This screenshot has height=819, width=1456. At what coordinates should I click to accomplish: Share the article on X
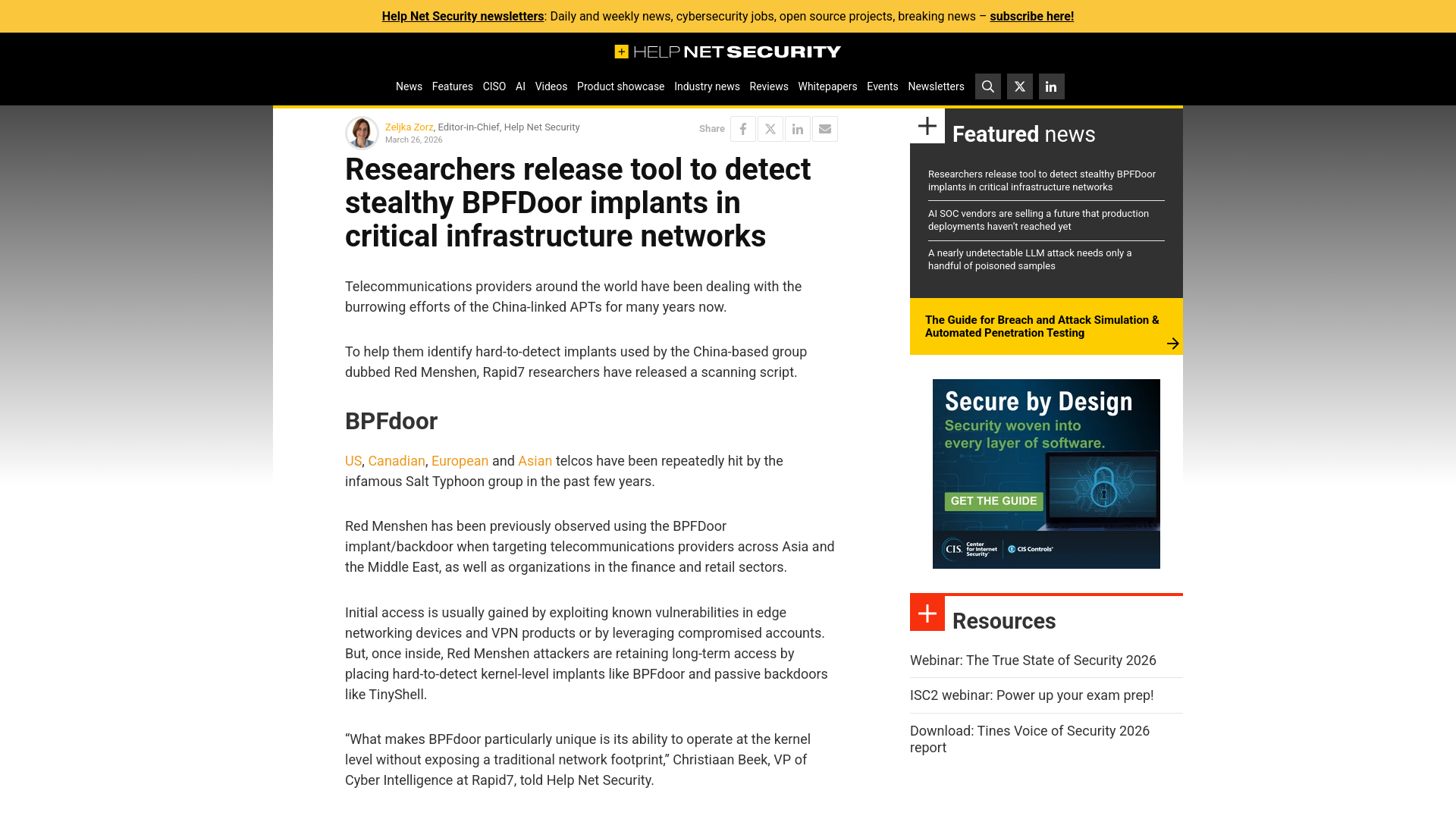pyautogui.click(x=770, y=129)
